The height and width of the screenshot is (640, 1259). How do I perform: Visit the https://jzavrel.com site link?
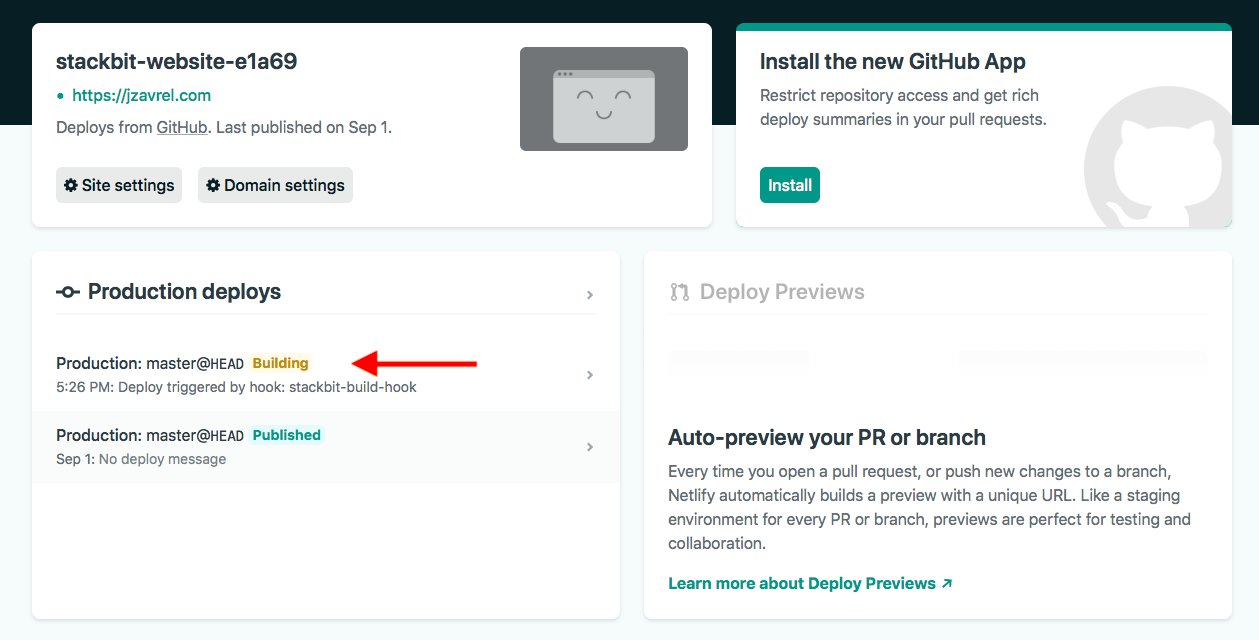coord(141,96)
